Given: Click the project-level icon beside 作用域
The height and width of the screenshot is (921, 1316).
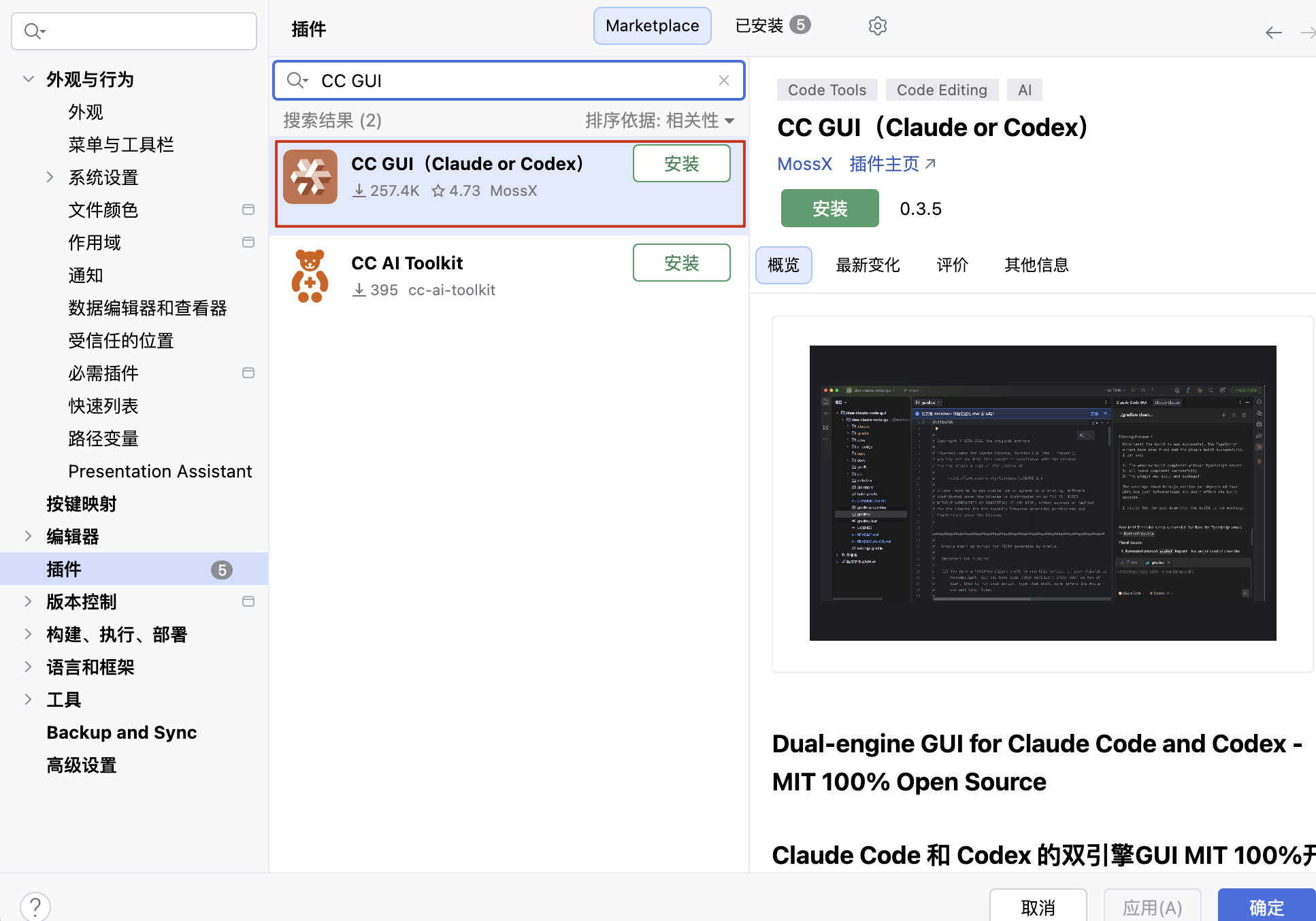Looking at the screenshot, I should click(248, 242).
